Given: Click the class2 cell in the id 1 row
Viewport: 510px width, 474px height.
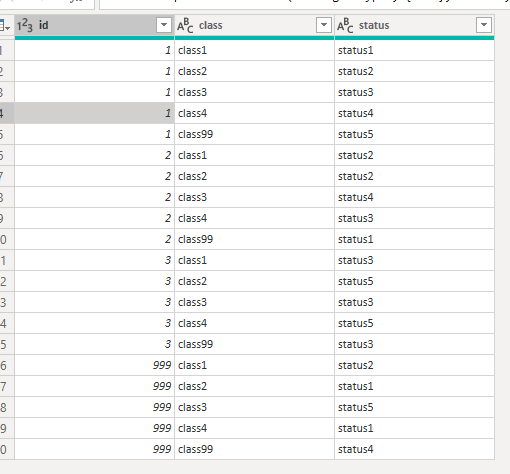Looking at the screenshot, I should click(254, 71).
